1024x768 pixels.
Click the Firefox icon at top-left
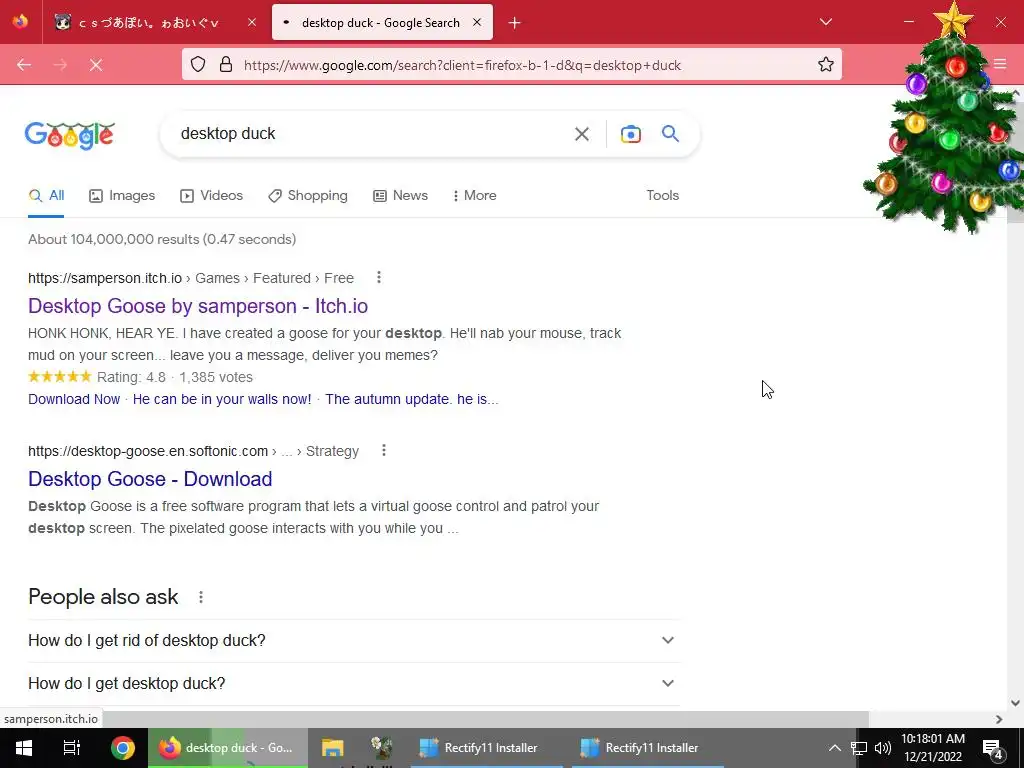point(20,22)
